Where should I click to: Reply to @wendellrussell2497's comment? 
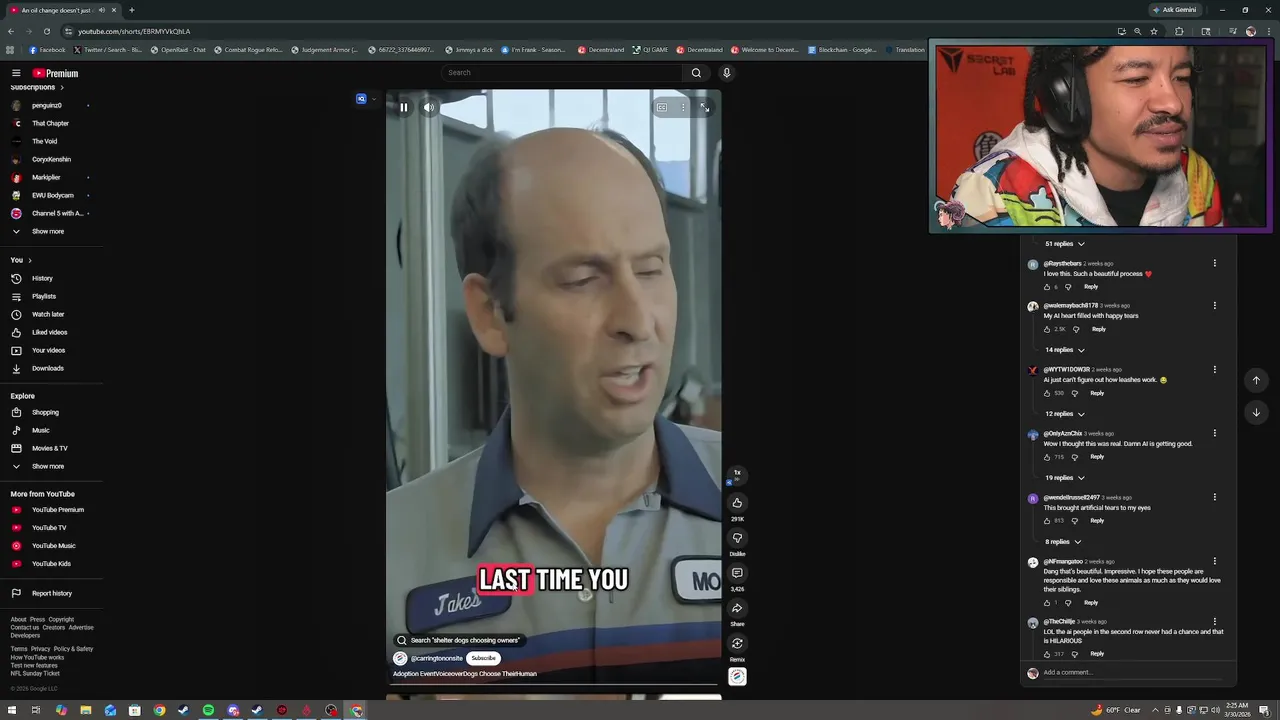(1097, 521)
